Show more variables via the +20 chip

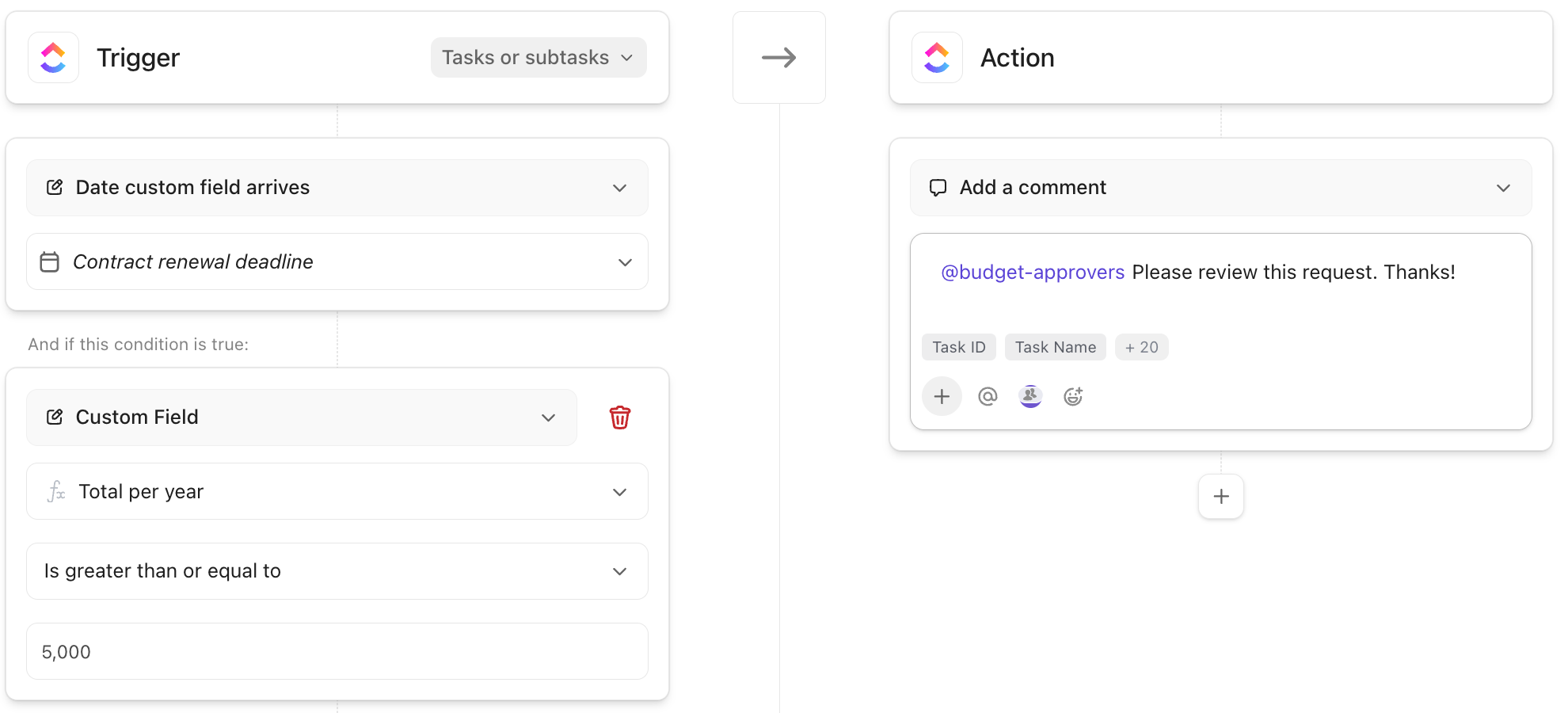pyautogui.click(x=1142, y=346)
